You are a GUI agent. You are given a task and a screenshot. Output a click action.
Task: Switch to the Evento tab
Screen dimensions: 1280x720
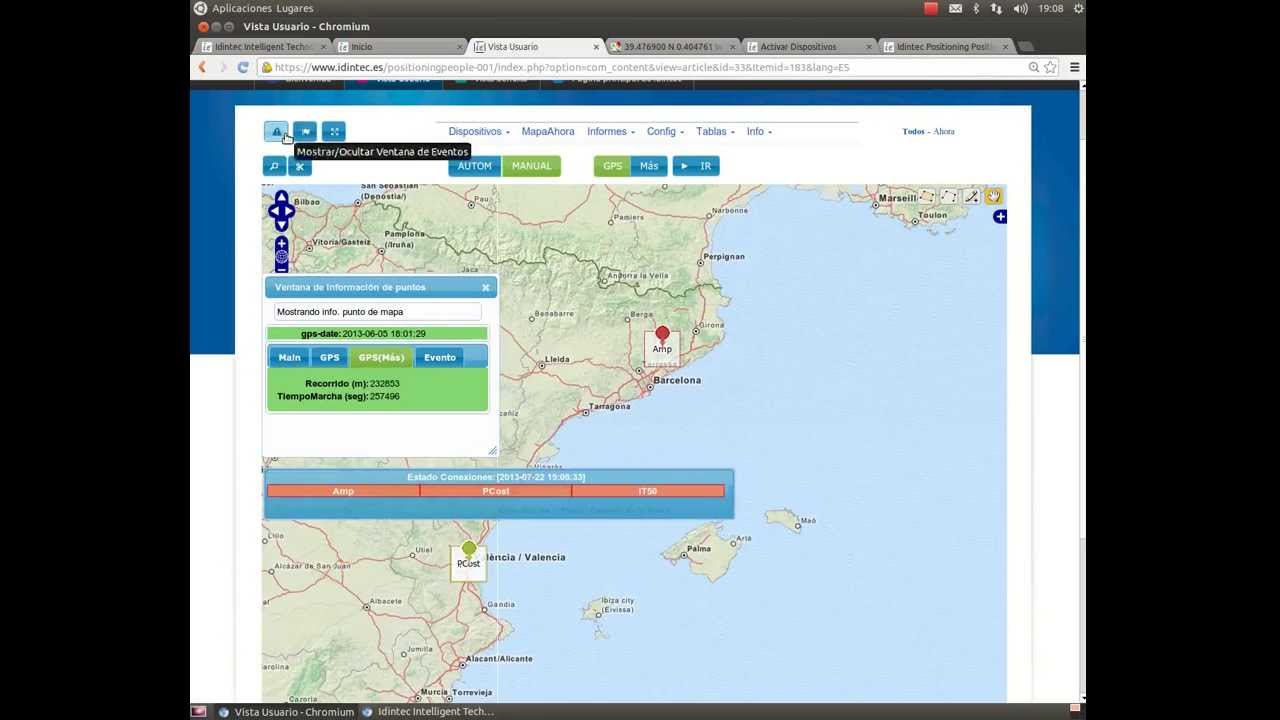coord(439,357)
